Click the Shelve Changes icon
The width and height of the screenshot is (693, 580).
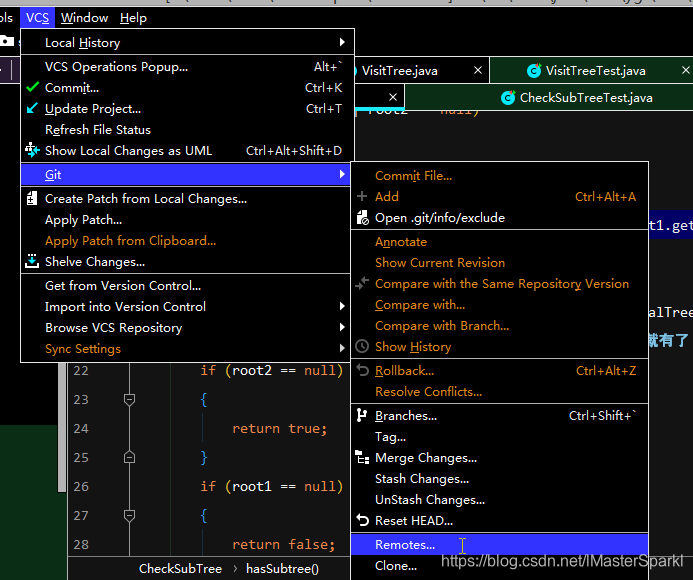[31, 261]
